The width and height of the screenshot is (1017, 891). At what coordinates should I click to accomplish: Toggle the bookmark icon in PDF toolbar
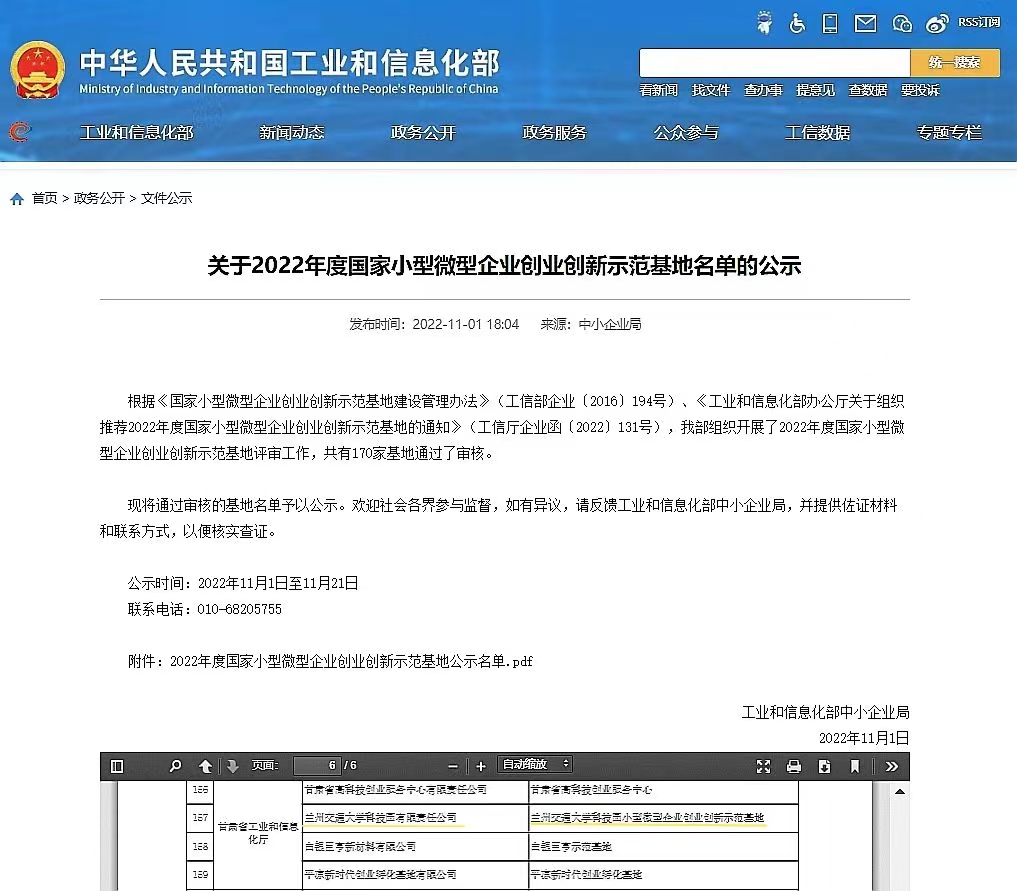coord(852,766)
